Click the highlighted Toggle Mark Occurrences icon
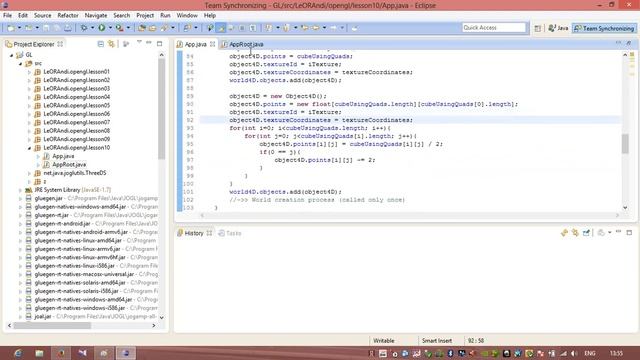The height and width of the screenshot is (360, 640). (221, 28)
